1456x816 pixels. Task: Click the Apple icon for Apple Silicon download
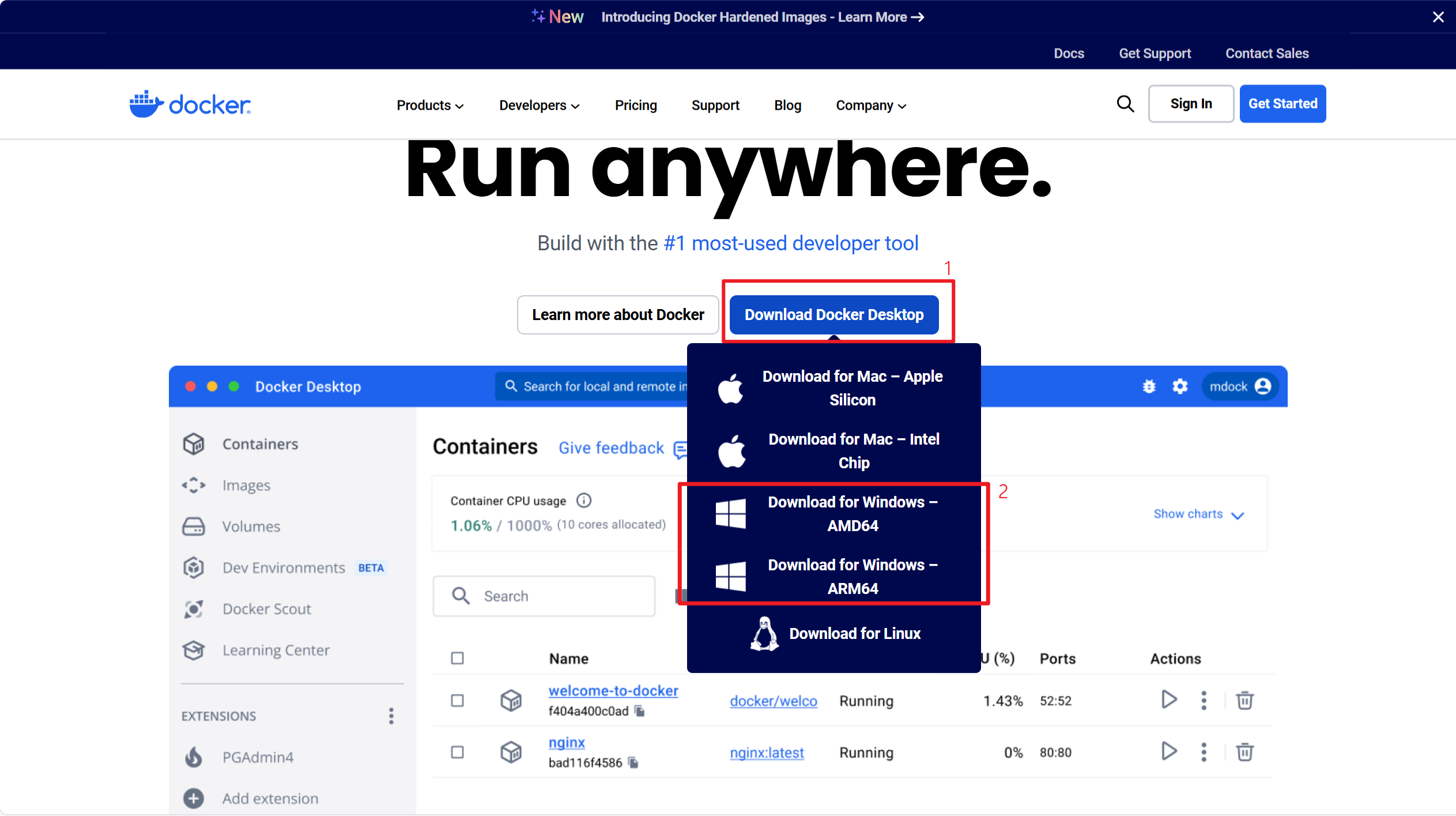[731, 388]
